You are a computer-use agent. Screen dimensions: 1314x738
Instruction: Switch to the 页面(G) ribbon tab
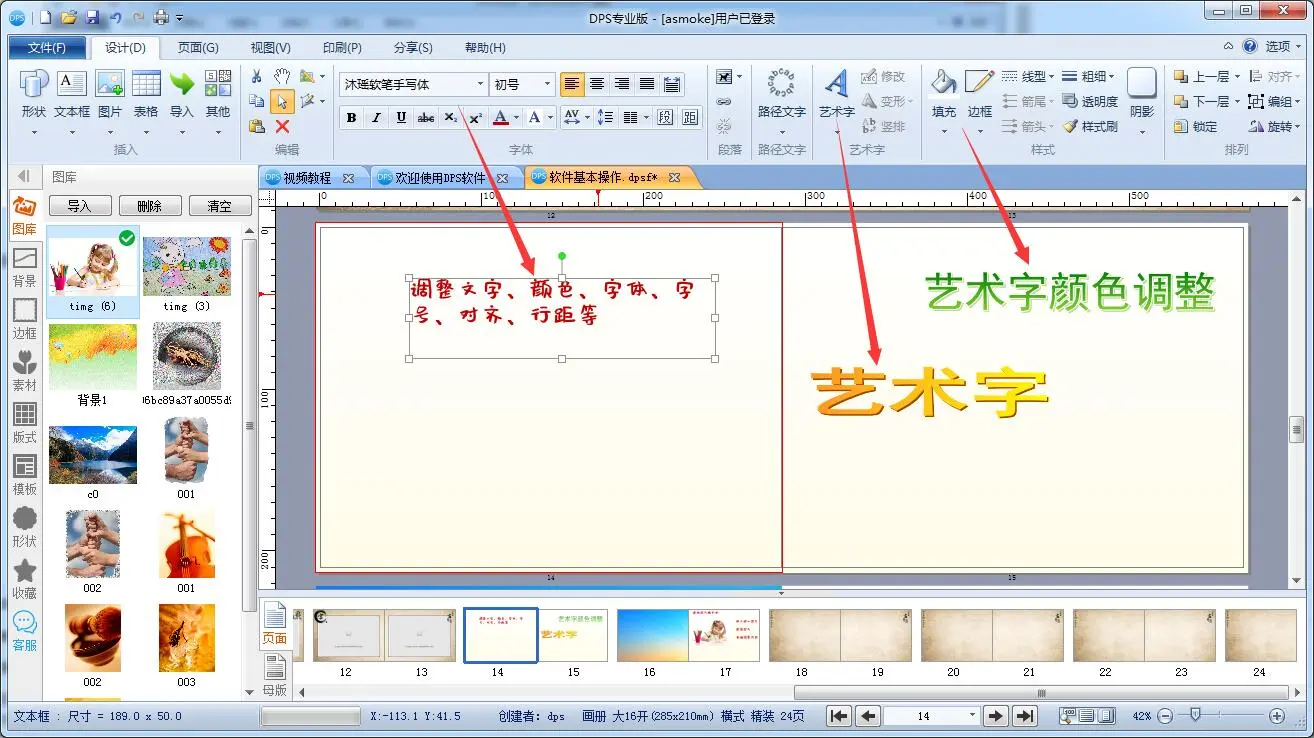pyautogui.click(x=198, y=47)
